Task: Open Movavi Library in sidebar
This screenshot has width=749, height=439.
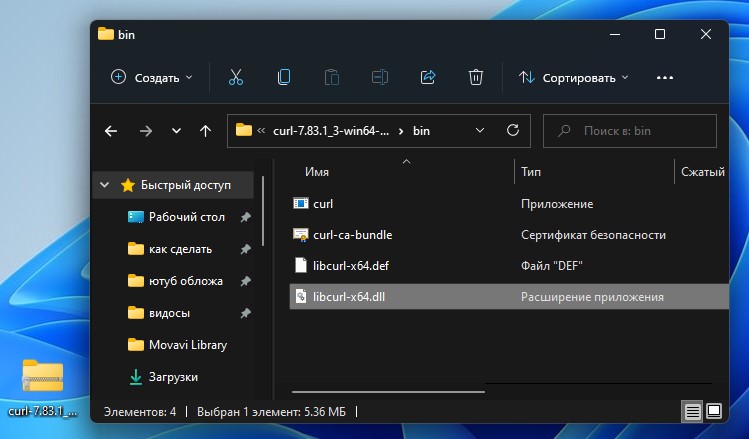Action: coord(188,345)
